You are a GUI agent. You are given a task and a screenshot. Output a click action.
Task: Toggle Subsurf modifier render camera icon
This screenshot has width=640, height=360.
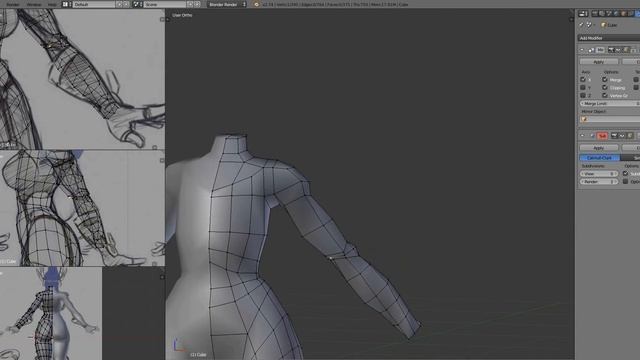pos(614,136)
